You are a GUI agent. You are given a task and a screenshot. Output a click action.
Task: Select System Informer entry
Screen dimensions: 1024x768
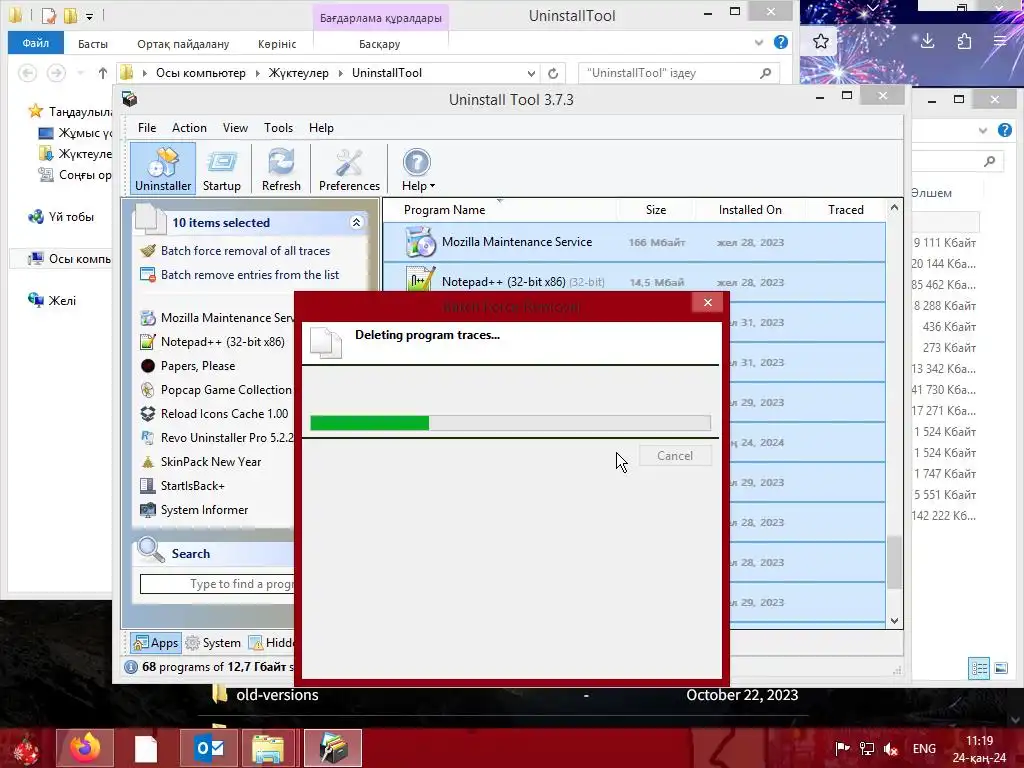click(x=195, y=510)
